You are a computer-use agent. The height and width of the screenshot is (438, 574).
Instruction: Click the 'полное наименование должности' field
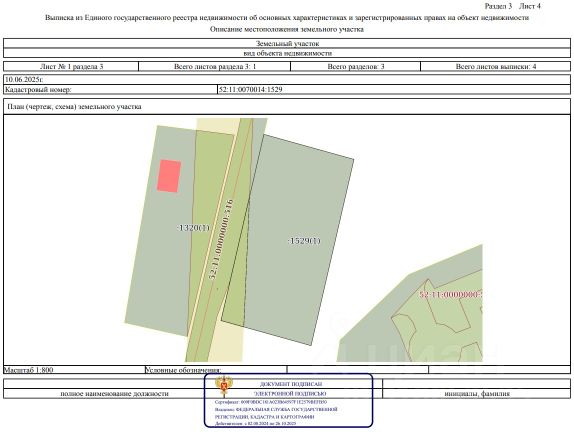click(114, 394)
